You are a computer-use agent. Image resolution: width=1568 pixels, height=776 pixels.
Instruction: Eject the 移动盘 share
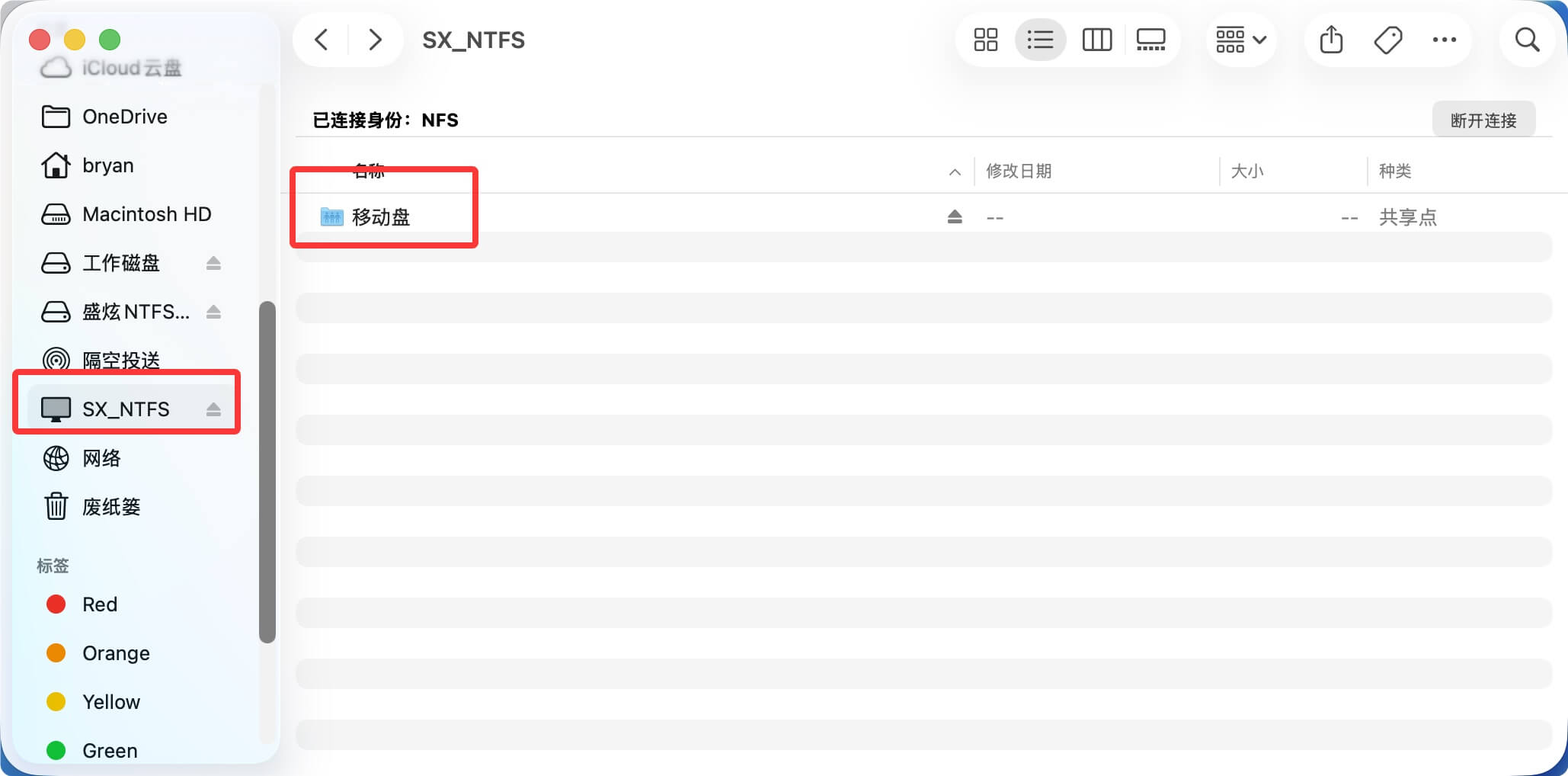pyautogui.click(x=953, y=217)
